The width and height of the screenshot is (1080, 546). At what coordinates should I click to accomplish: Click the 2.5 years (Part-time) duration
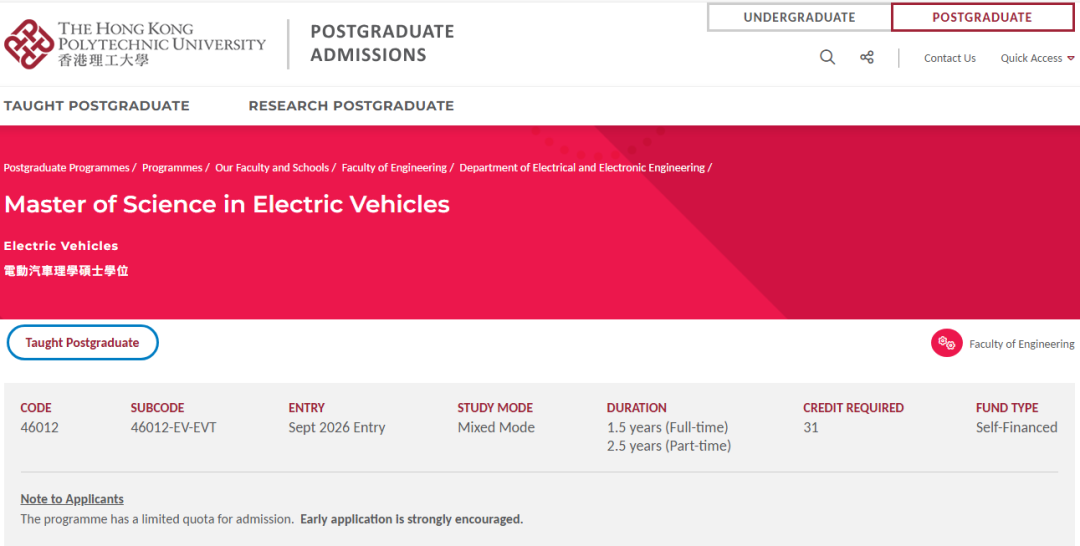tap(669, 445)
